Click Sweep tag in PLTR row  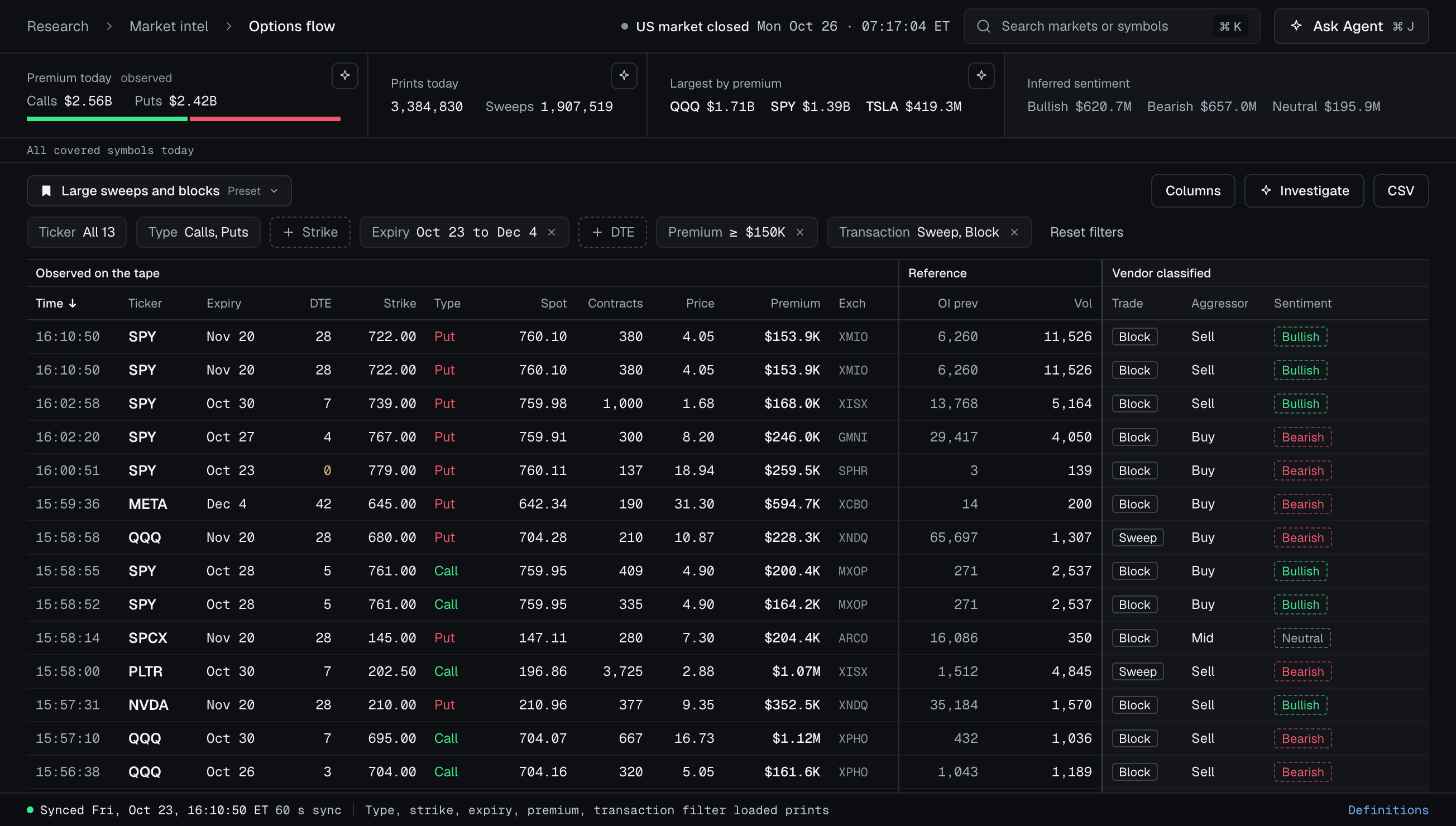[1138, 671]
